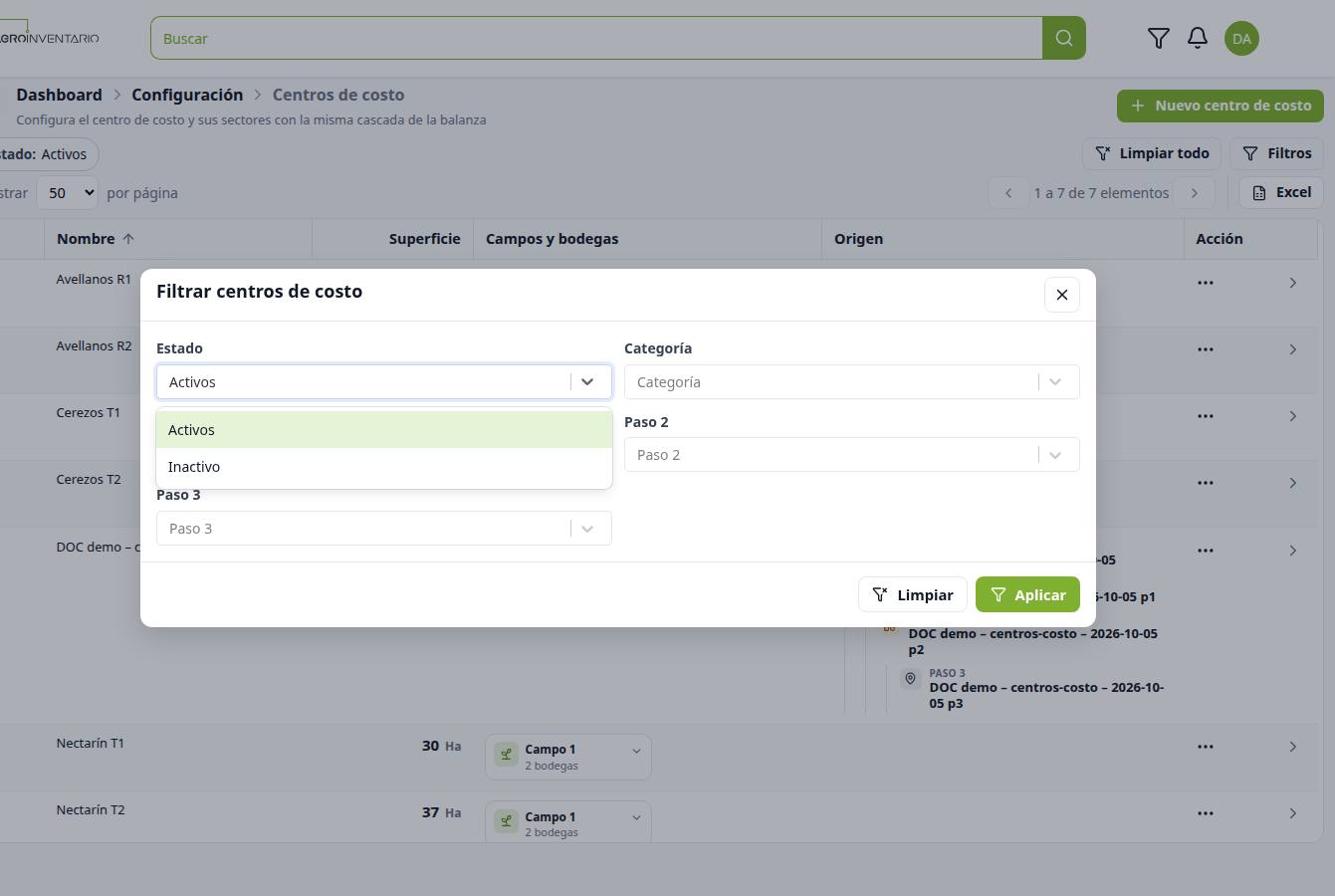Go to Dashboard in the breadcrumb

[59, 95]
